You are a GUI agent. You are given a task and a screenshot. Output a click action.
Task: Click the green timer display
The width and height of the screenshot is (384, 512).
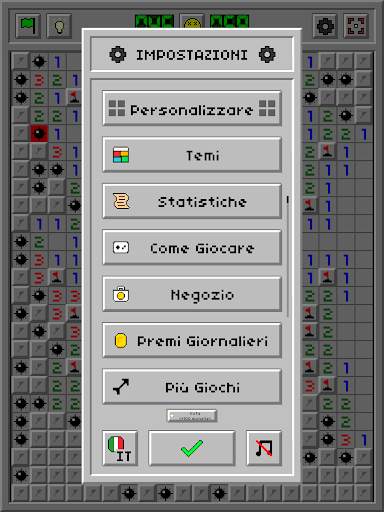[230, 22]
